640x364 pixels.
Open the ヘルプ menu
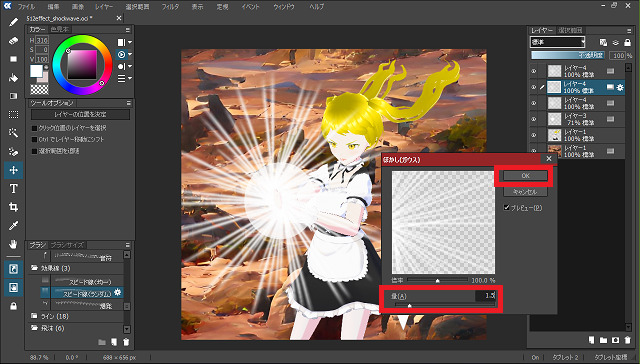click(x=317, y=7)
